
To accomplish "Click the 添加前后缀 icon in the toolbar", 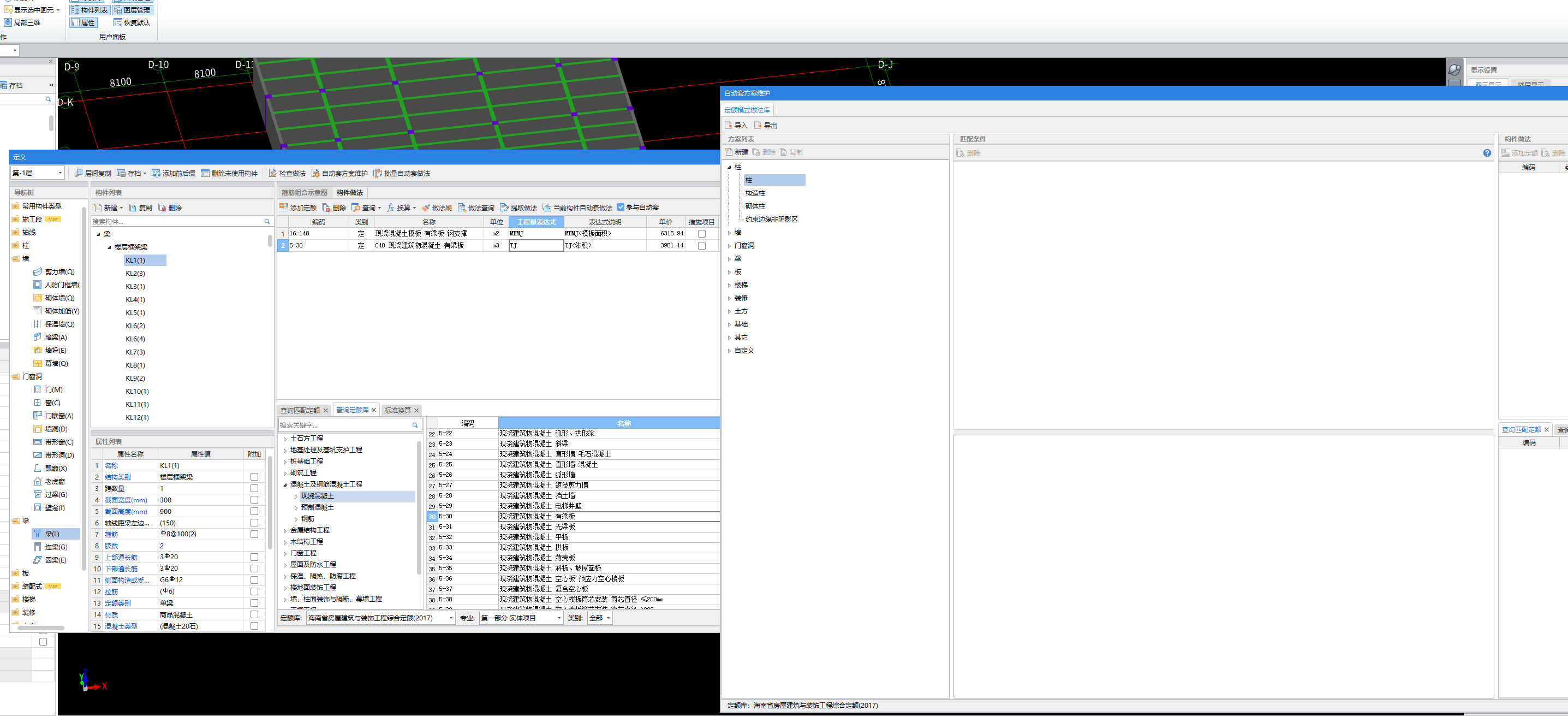I will [x=157, y=174].
